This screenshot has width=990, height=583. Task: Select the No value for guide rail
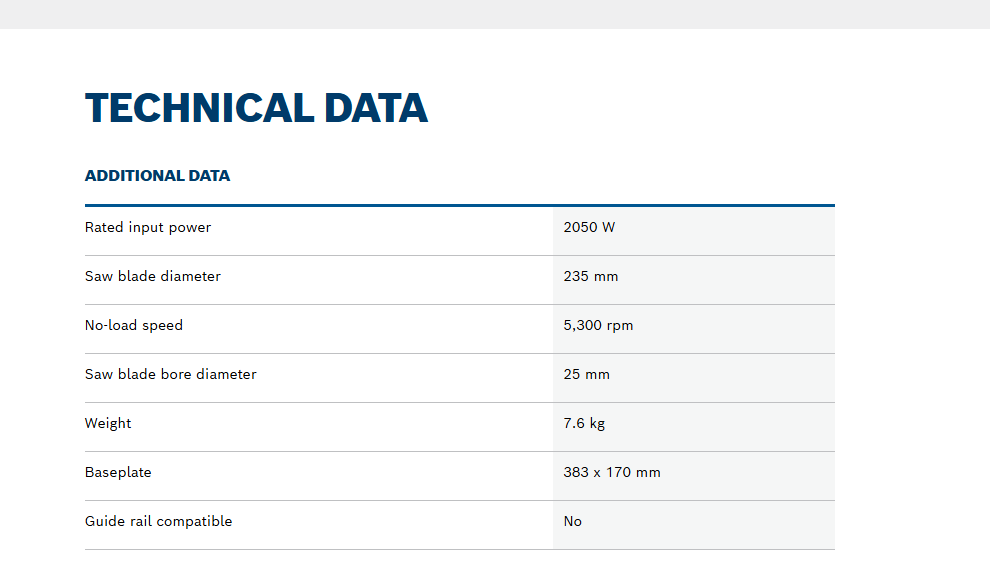(572, 521)
